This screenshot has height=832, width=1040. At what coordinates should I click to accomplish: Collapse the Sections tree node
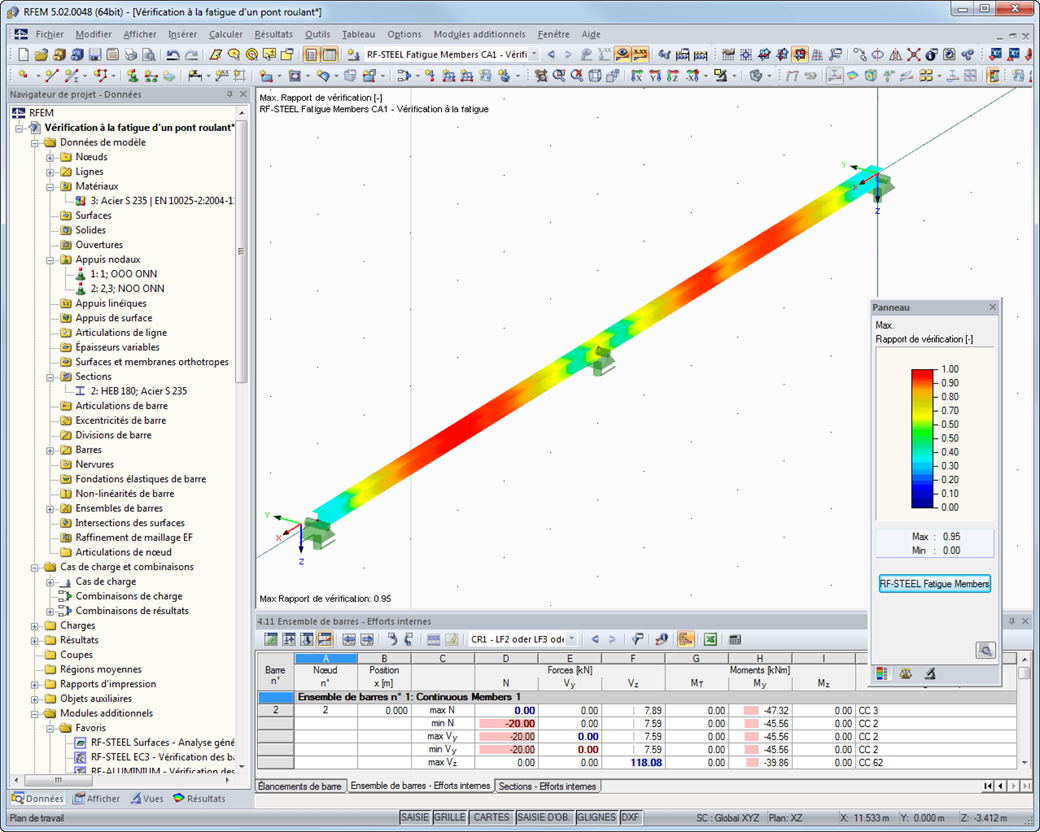[50, 377]
